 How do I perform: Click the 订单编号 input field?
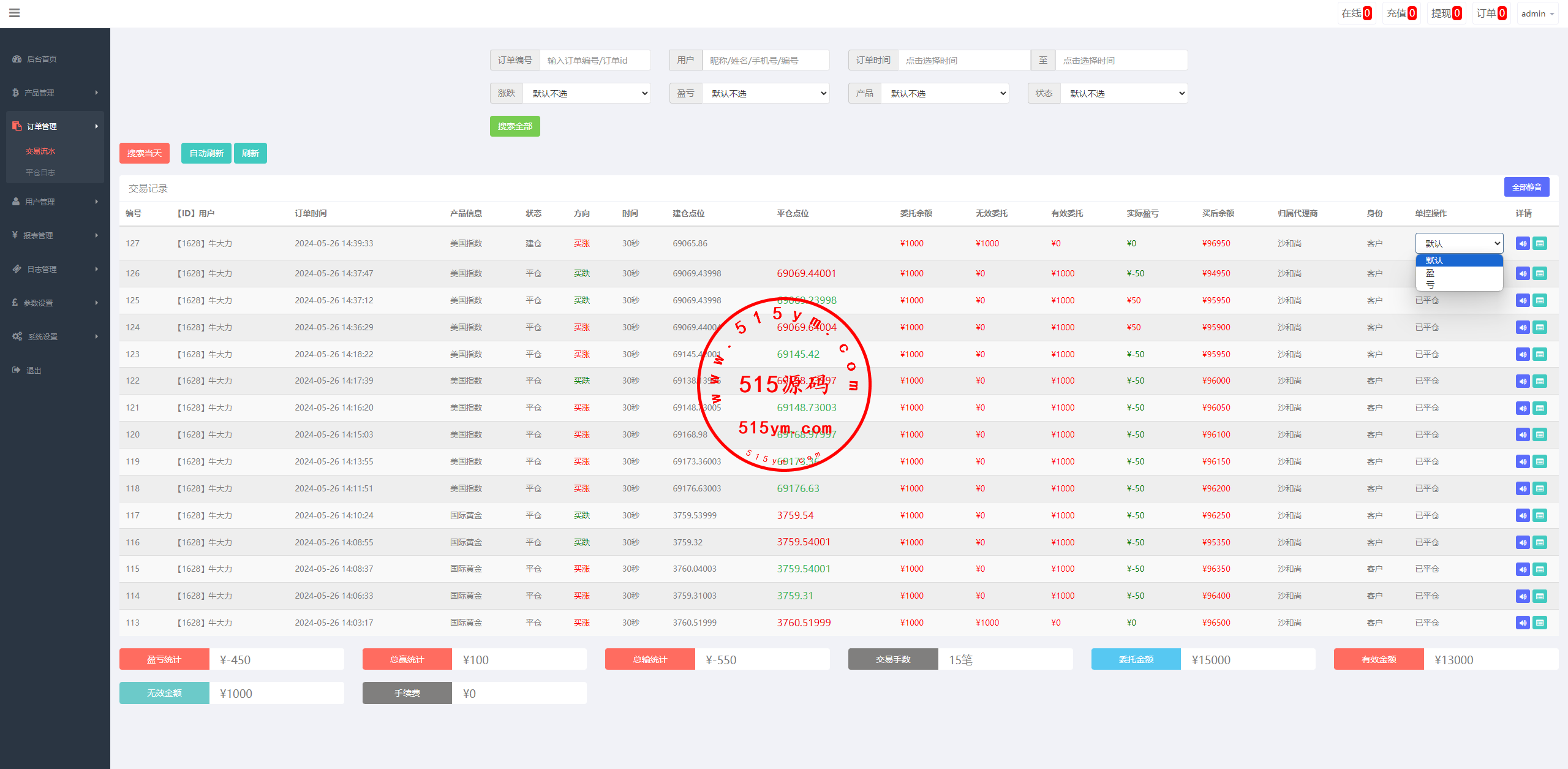594,61
